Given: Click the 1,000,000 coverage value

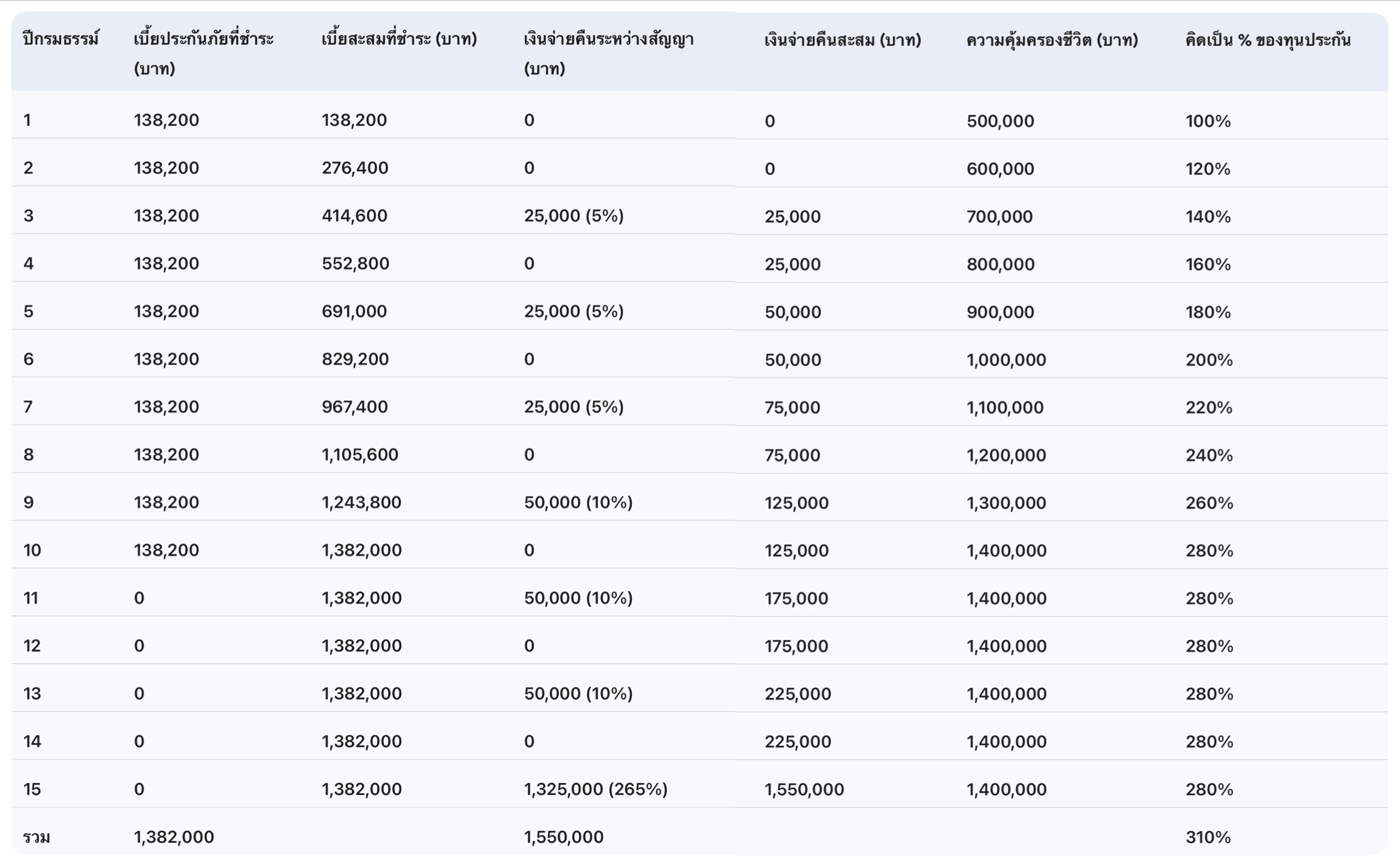Looking at the screenshot, I should (x=1006, y=360).
